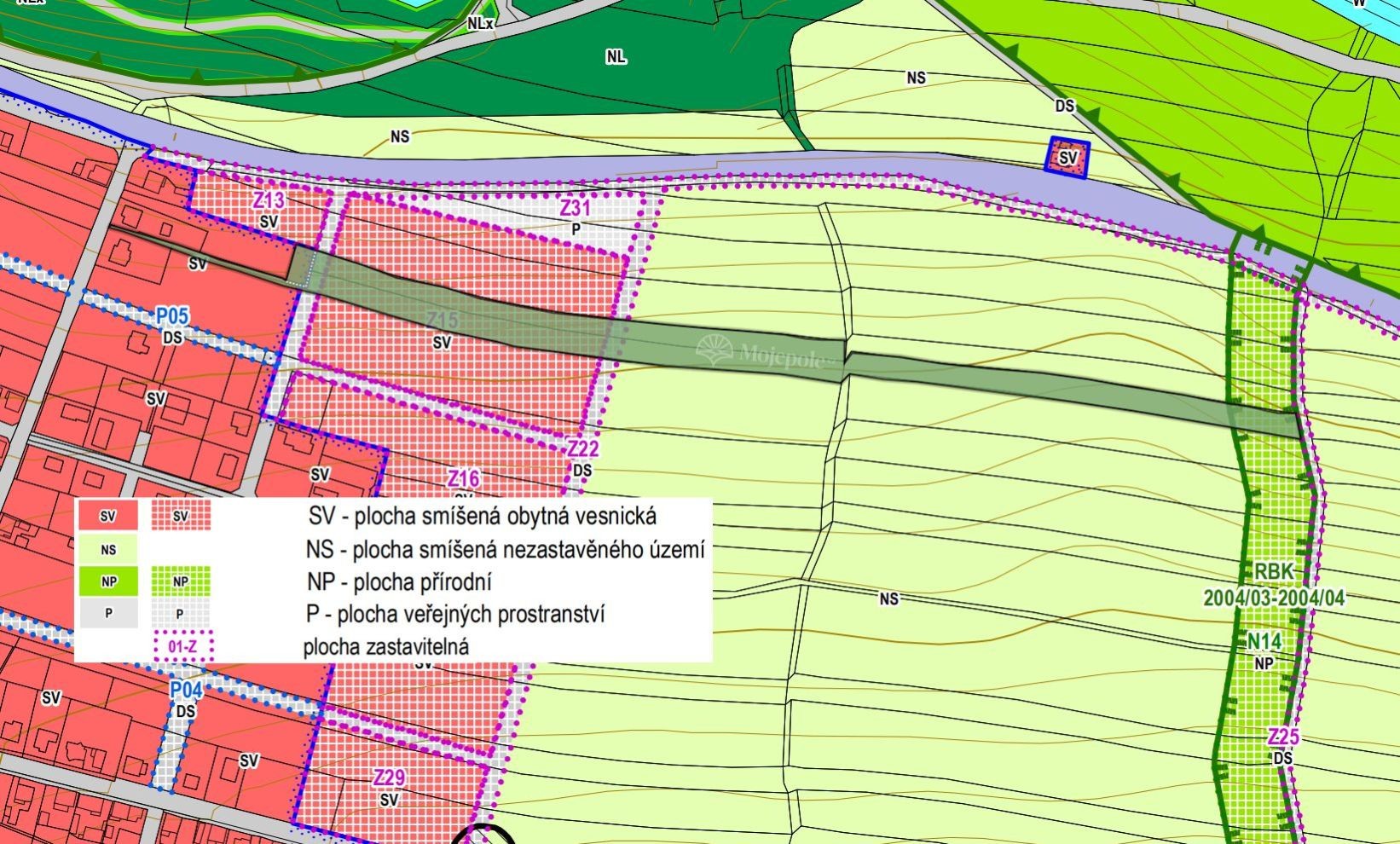
Task: Click the P label under Z31
Action: (576, 229)
